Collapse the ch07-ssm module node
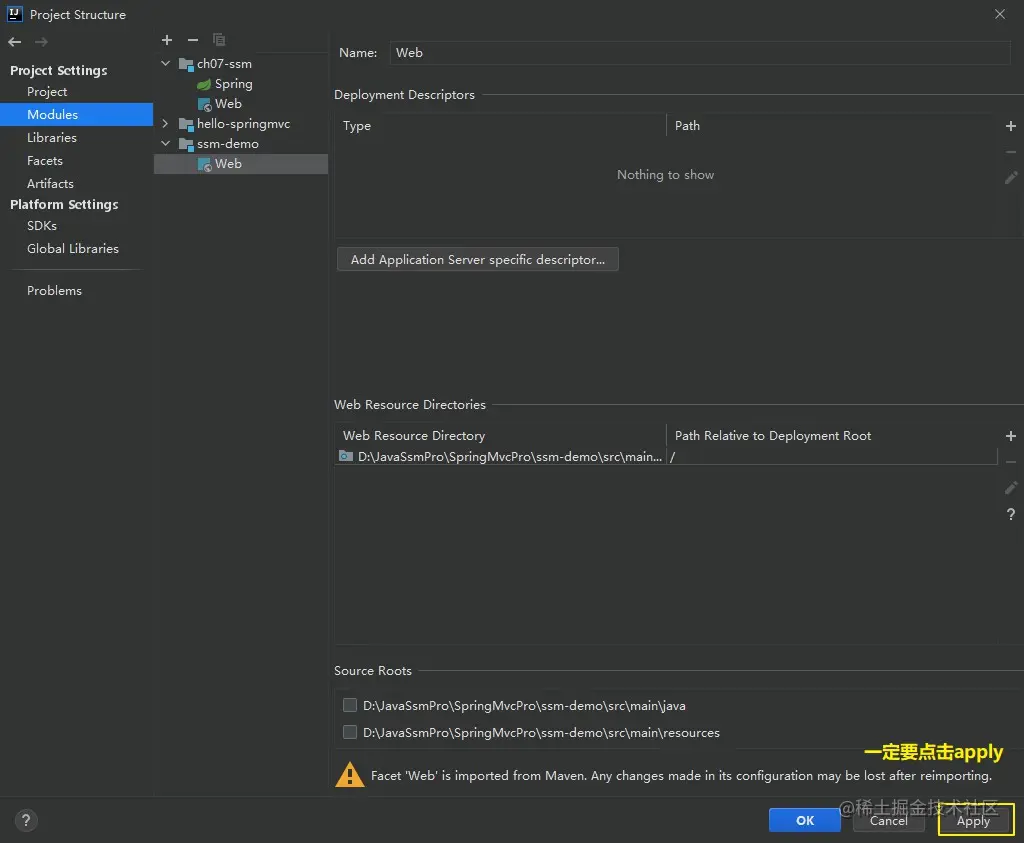Screen dimensions: 1024x843 165,64
